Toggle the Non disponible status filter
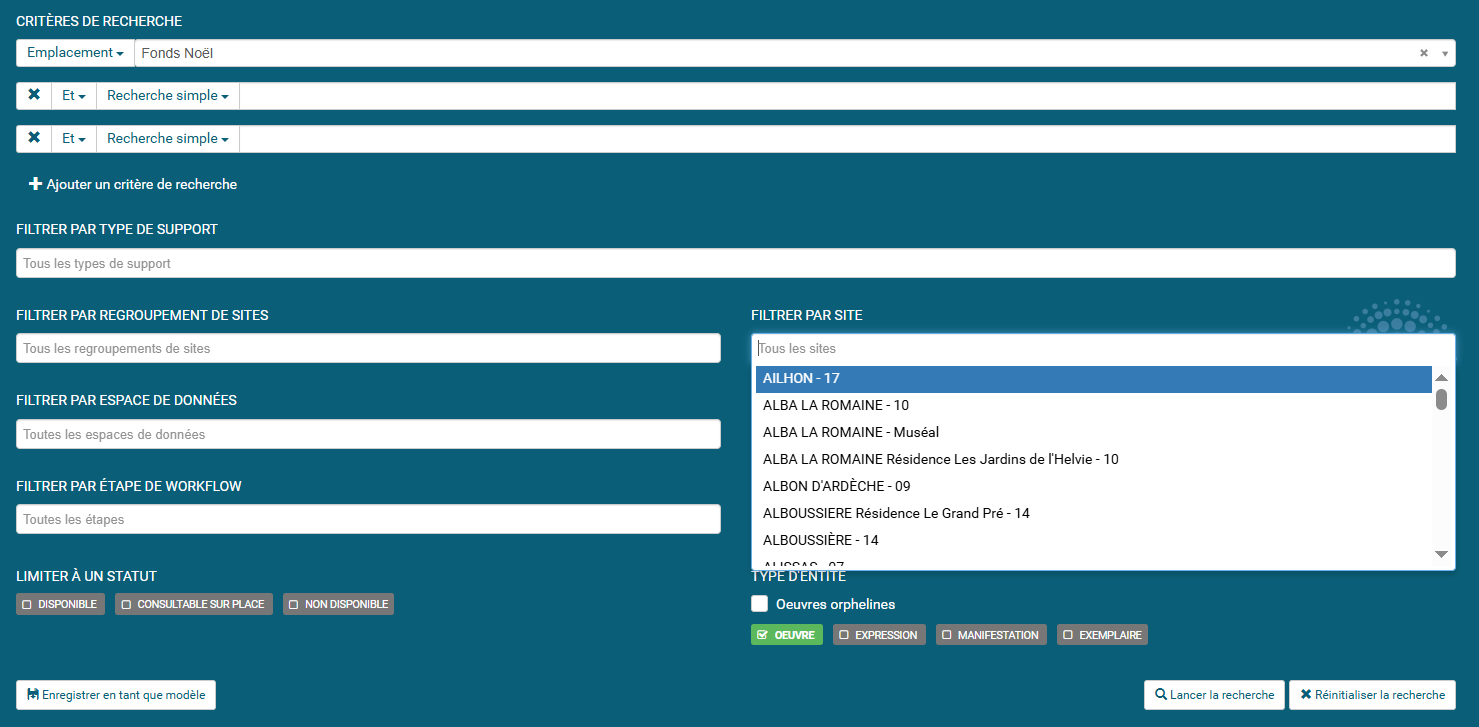 [338, 604]
